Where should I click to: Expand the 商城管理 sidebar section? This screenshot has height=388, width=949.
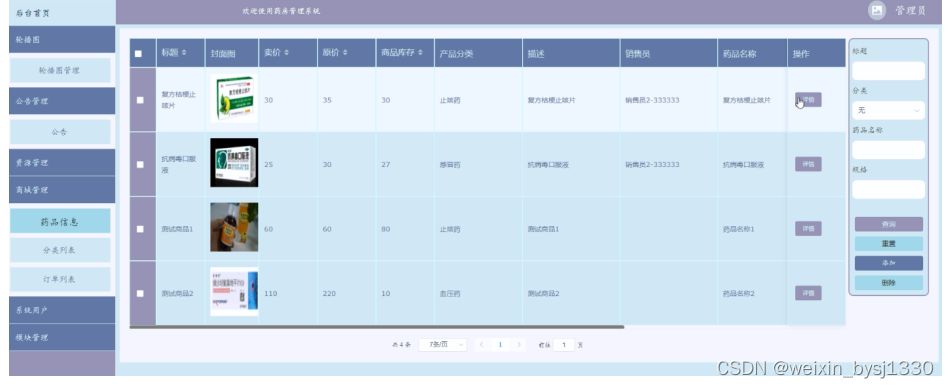[x=62, y=190]
